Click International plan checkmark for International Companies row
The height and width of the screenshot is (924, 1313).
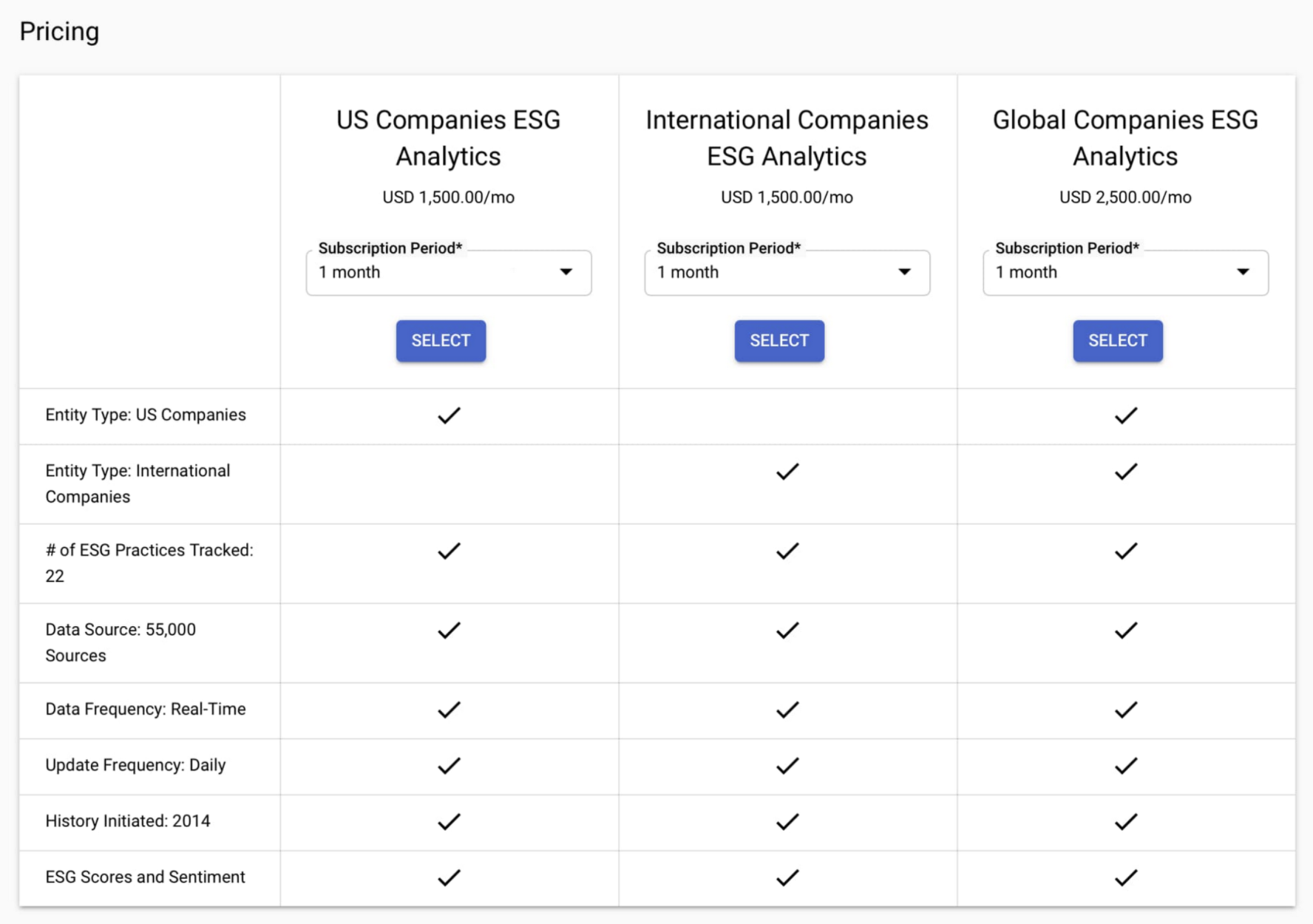787,472
